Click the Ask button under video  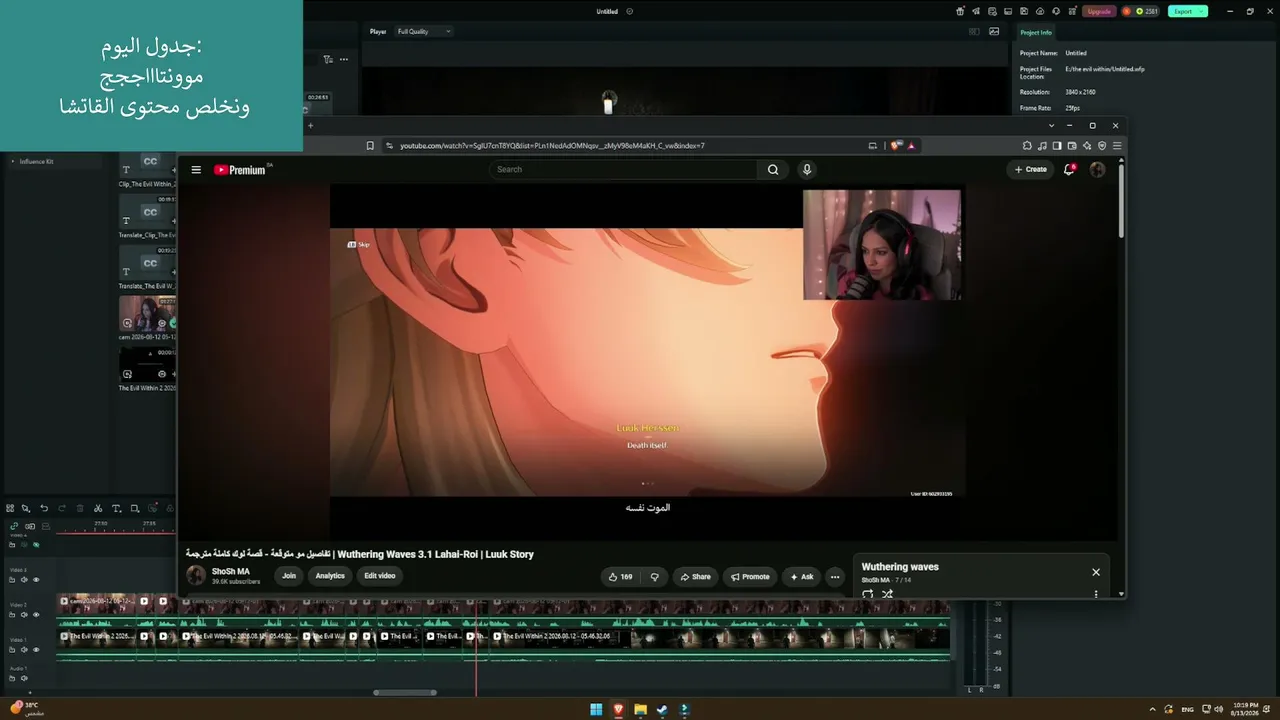(x=802, y=577)
